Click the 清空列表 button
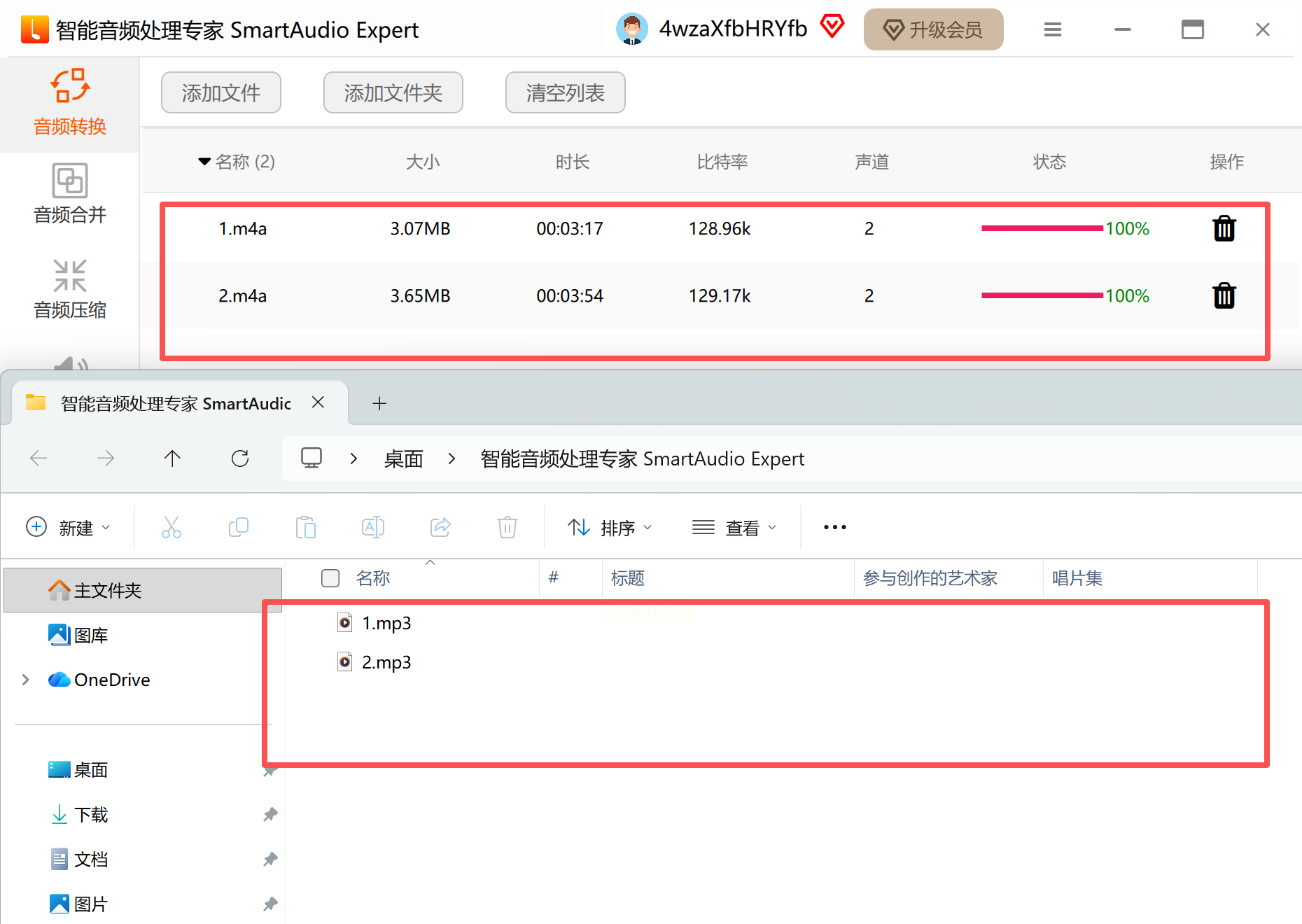The image size is (1302, 924). click(566, 92)
